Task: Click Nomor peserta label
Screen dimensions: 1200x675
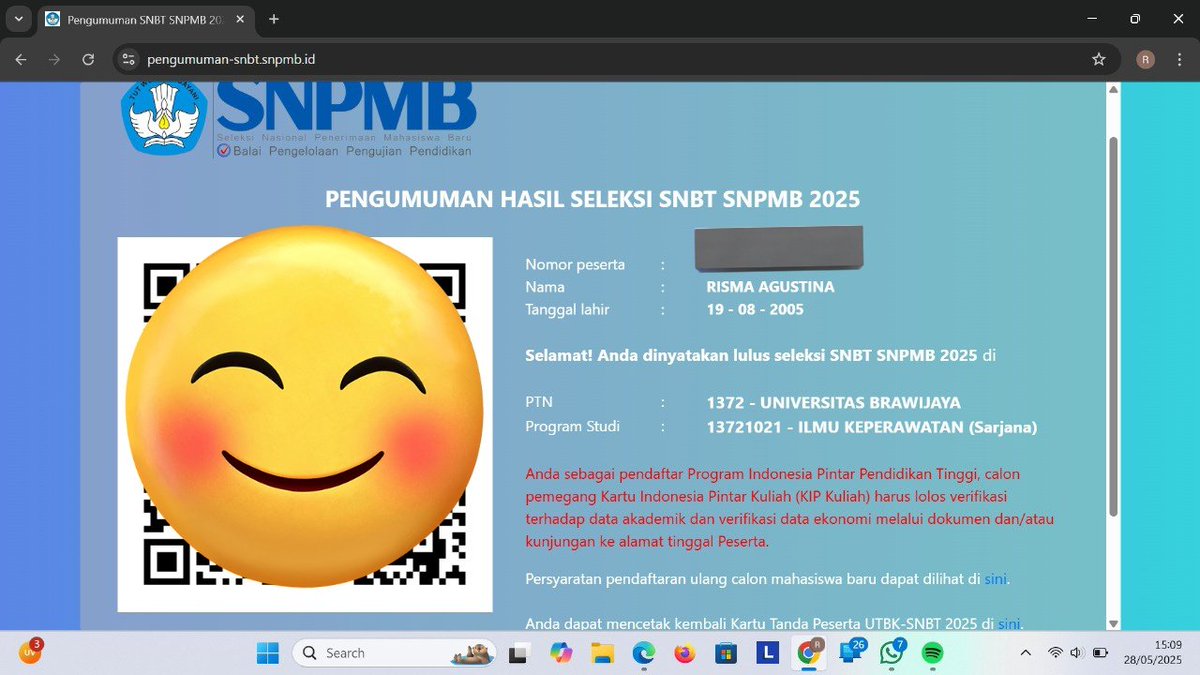Action: [x=575, y=265]
